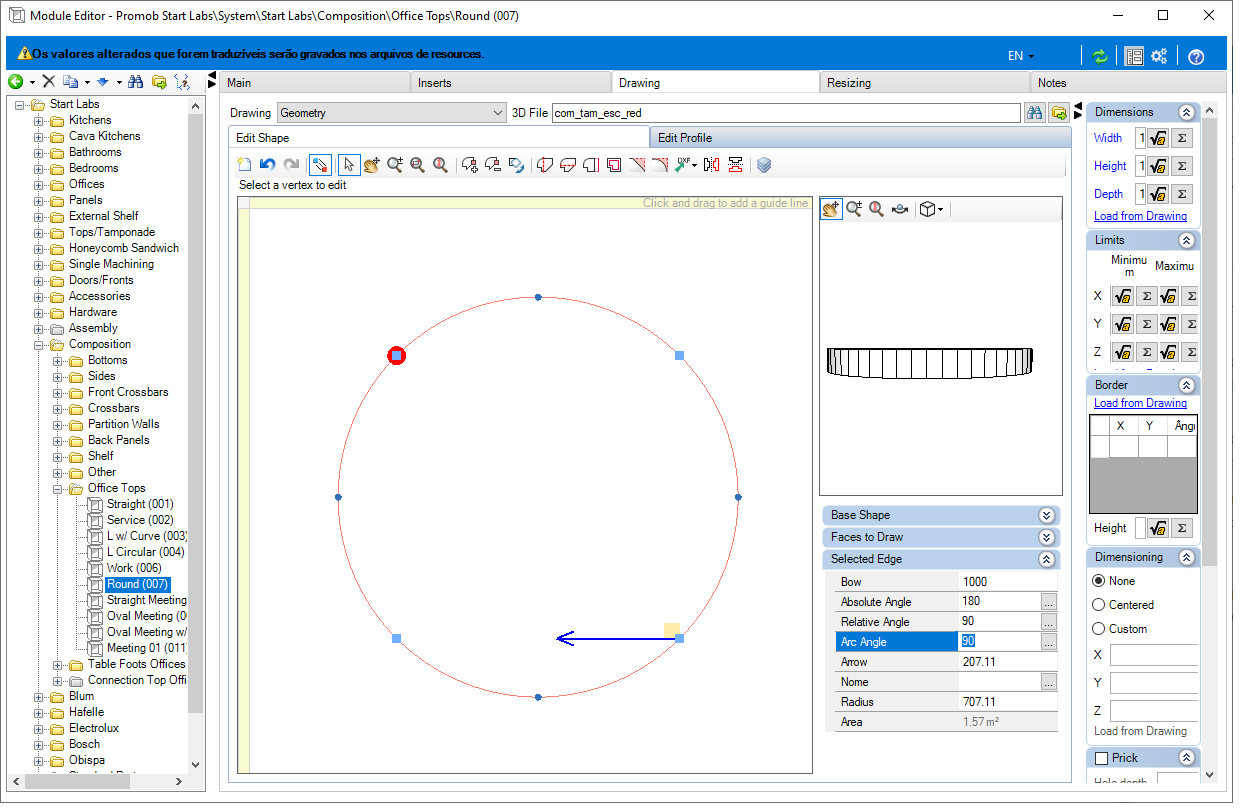Screen dimensions: 1242x811
Task: Click the 3D File name input field
Action: tap(786, 113)
